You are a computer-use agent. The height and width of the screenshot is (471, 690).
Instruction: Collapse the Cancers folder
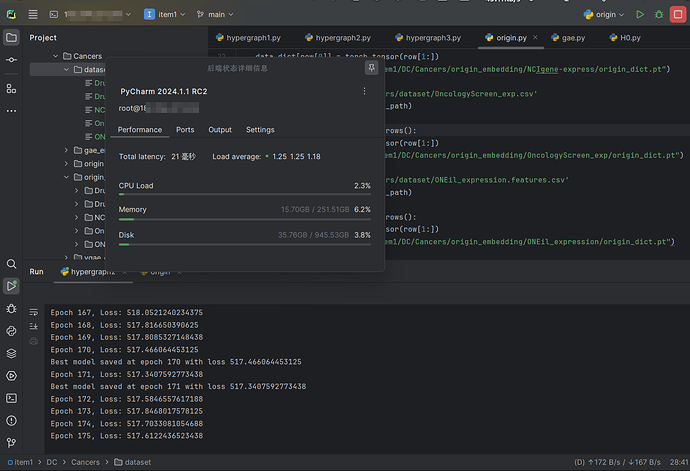(x=55, y=56)
